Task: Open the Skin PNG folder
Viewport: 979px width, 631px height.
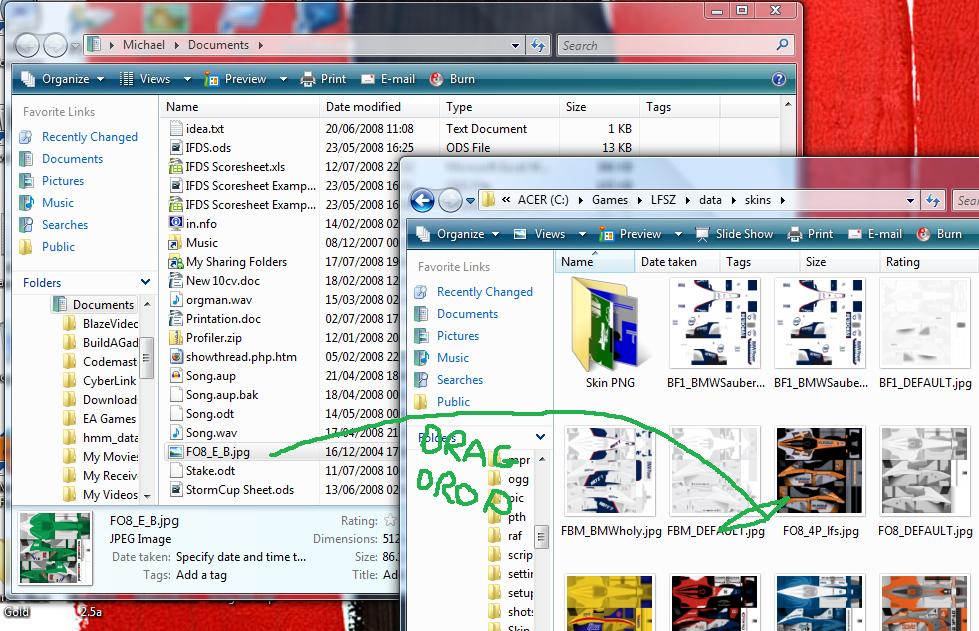Action: click(x=610, y=333)
